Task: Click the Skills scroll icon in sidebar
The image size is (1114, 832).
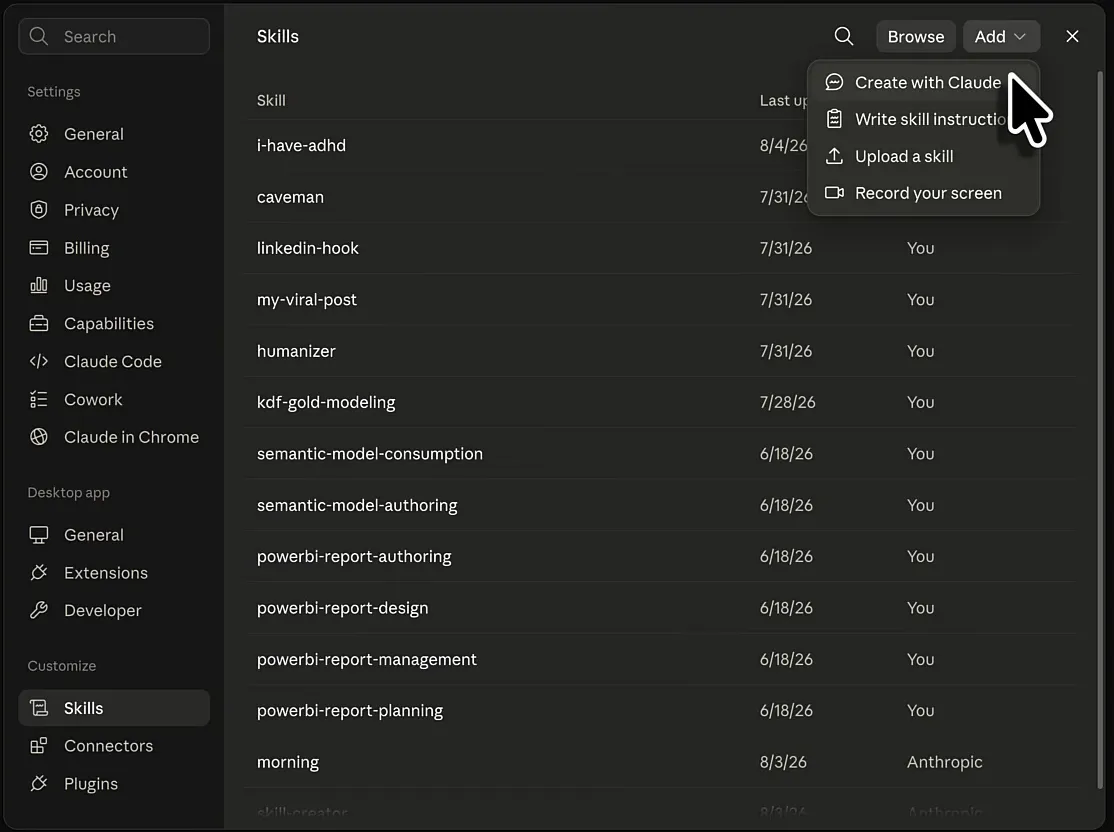Action: tap(39, 708)
